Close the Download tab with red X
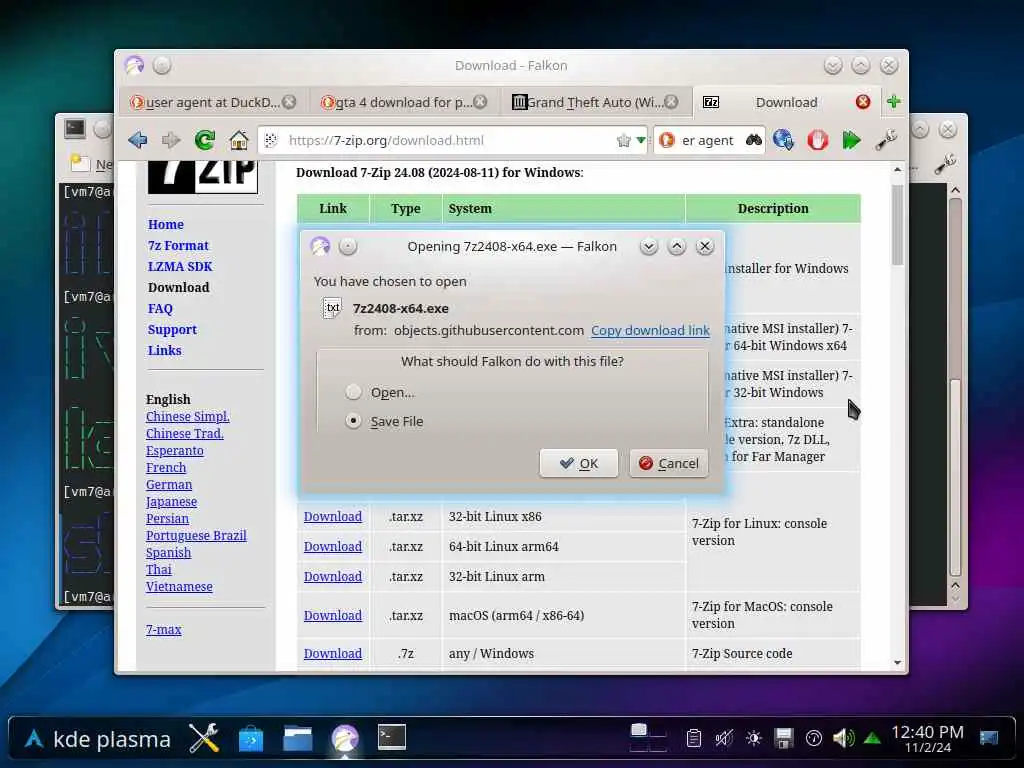Image resolution: width=1024 pixels, height=768 pixels. [x=863, y=102]
